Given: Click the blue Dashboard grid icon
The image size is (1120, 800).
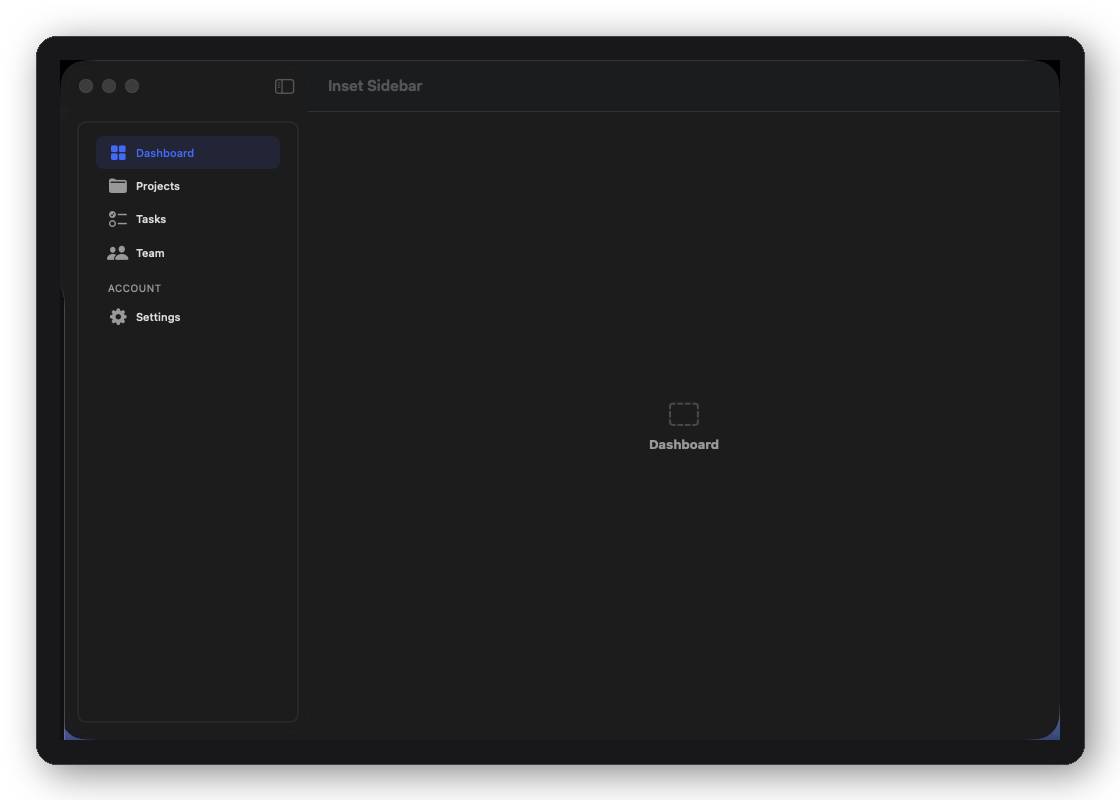Looking at the screenshot, I should pos(118,153).
